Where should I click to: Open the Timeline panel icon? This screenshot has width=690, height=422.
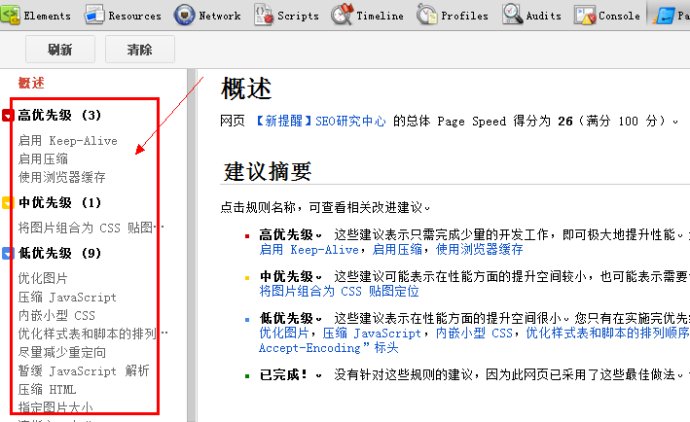tap(342, 15)
